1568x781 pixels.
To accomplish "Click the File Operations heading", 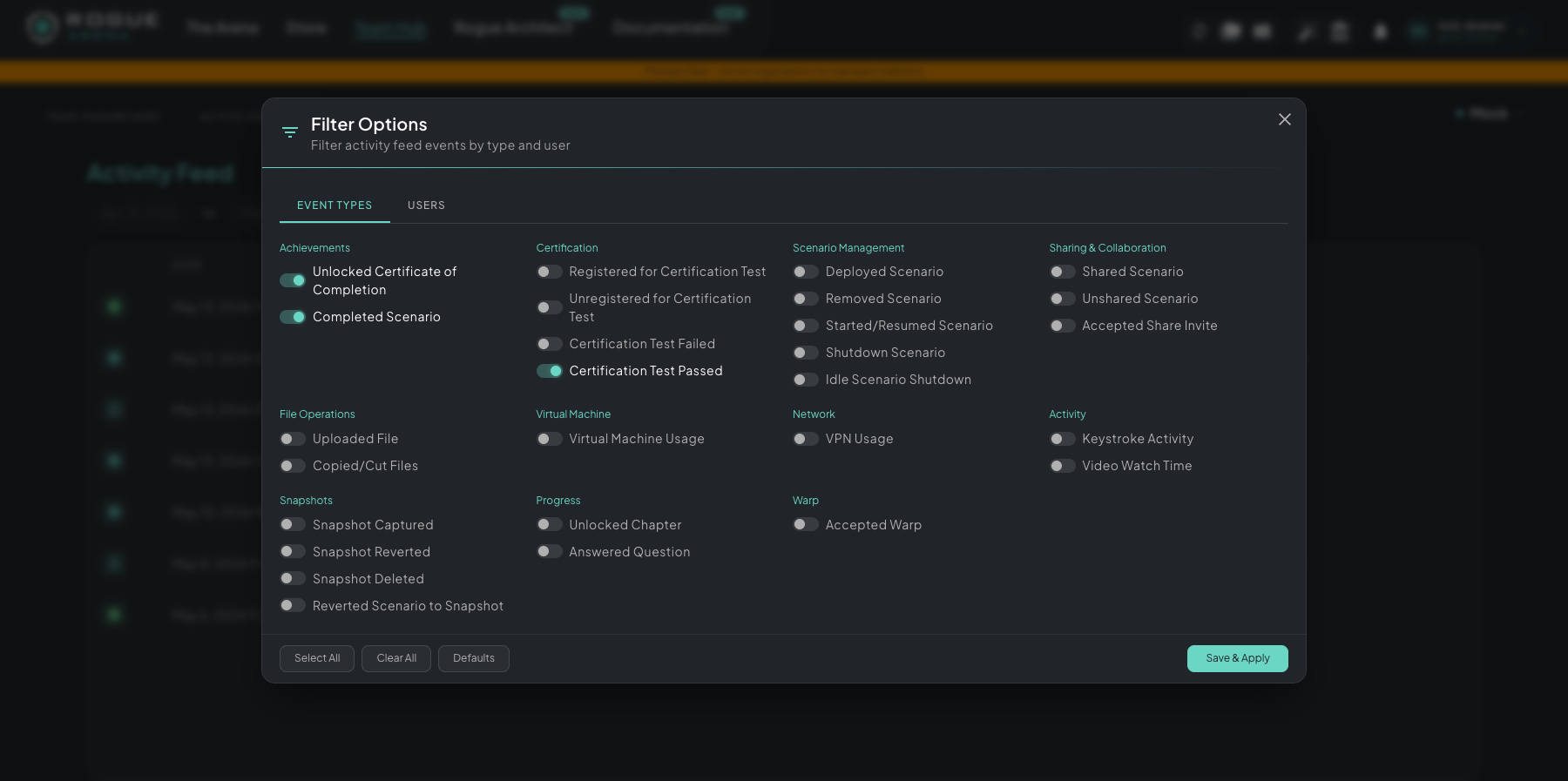I will (x=317, y=414).
